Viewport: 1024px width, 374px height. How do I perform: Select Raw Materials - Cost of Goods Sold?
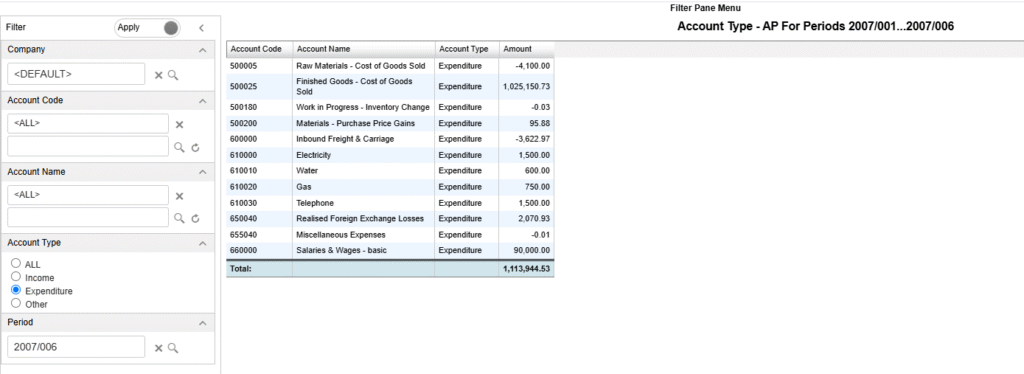pyautogui.click(x=361, y=66)
